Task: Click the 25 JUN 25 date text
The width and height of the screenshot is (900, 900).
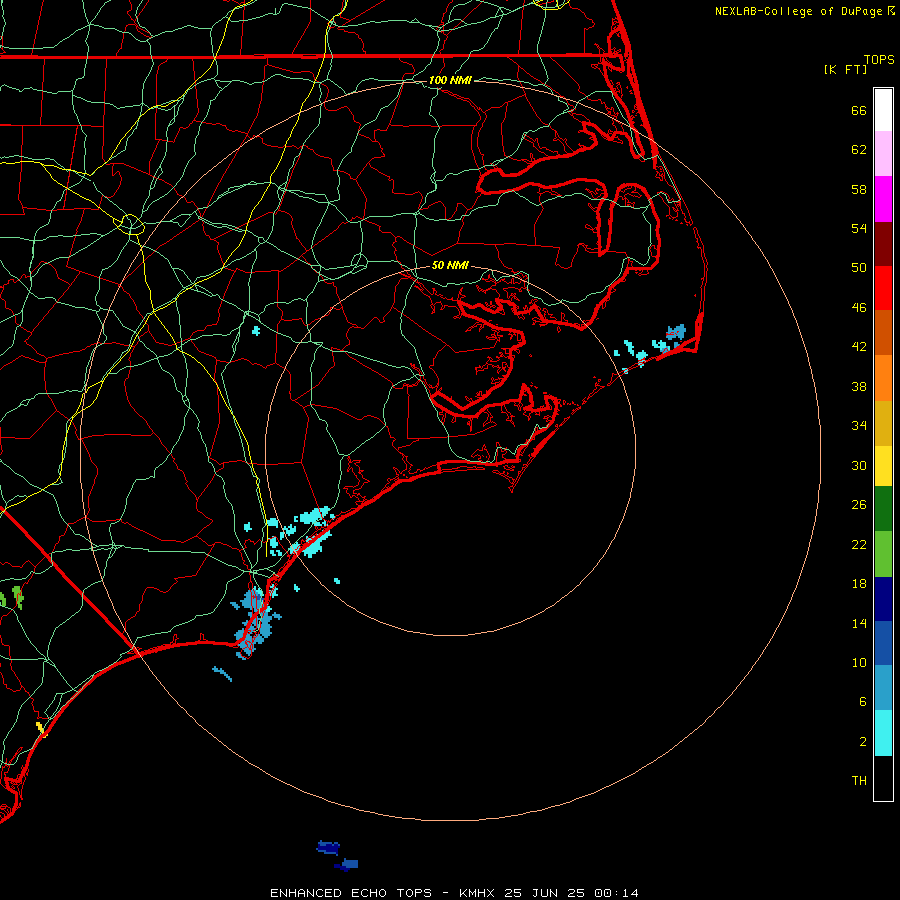Action: pyautogui.click(x=545, y=893)
